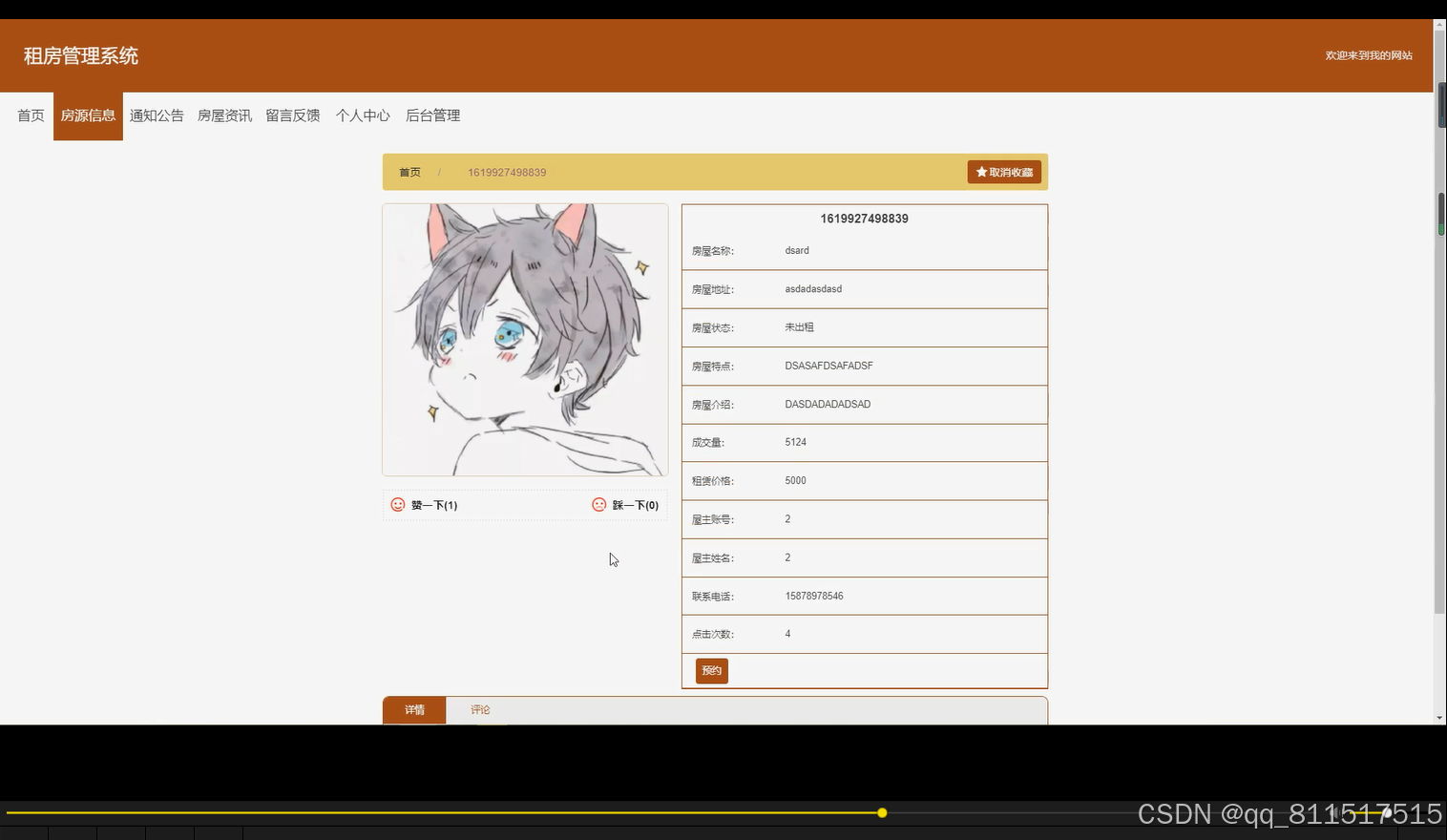This screenshot has width=1447, height=840.
Task: Open the 留言反馈 navigation menu item
Action: click(292, 115)
